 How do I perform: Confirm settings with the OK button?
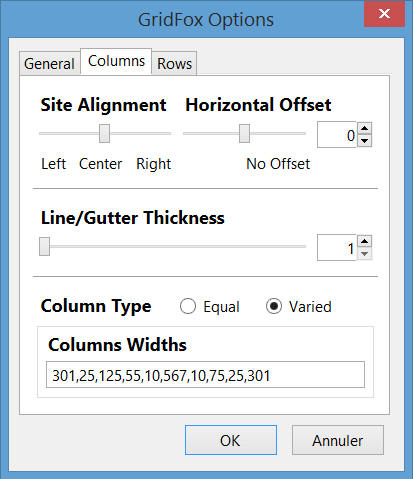pos(231,440)
